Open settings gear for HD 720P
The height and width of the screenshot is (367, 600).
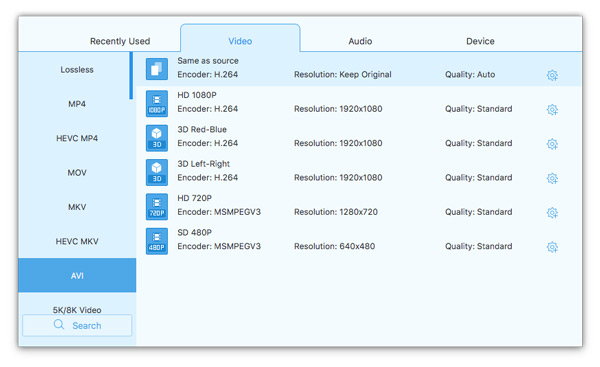[x=552, y=213]
